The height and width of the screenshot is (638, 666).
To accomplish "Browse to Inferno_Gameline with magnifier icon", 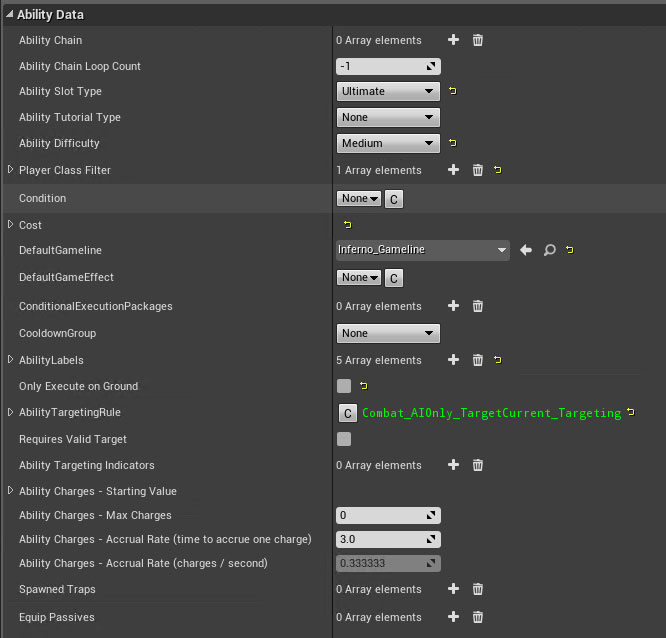I will tap(549, 250).
